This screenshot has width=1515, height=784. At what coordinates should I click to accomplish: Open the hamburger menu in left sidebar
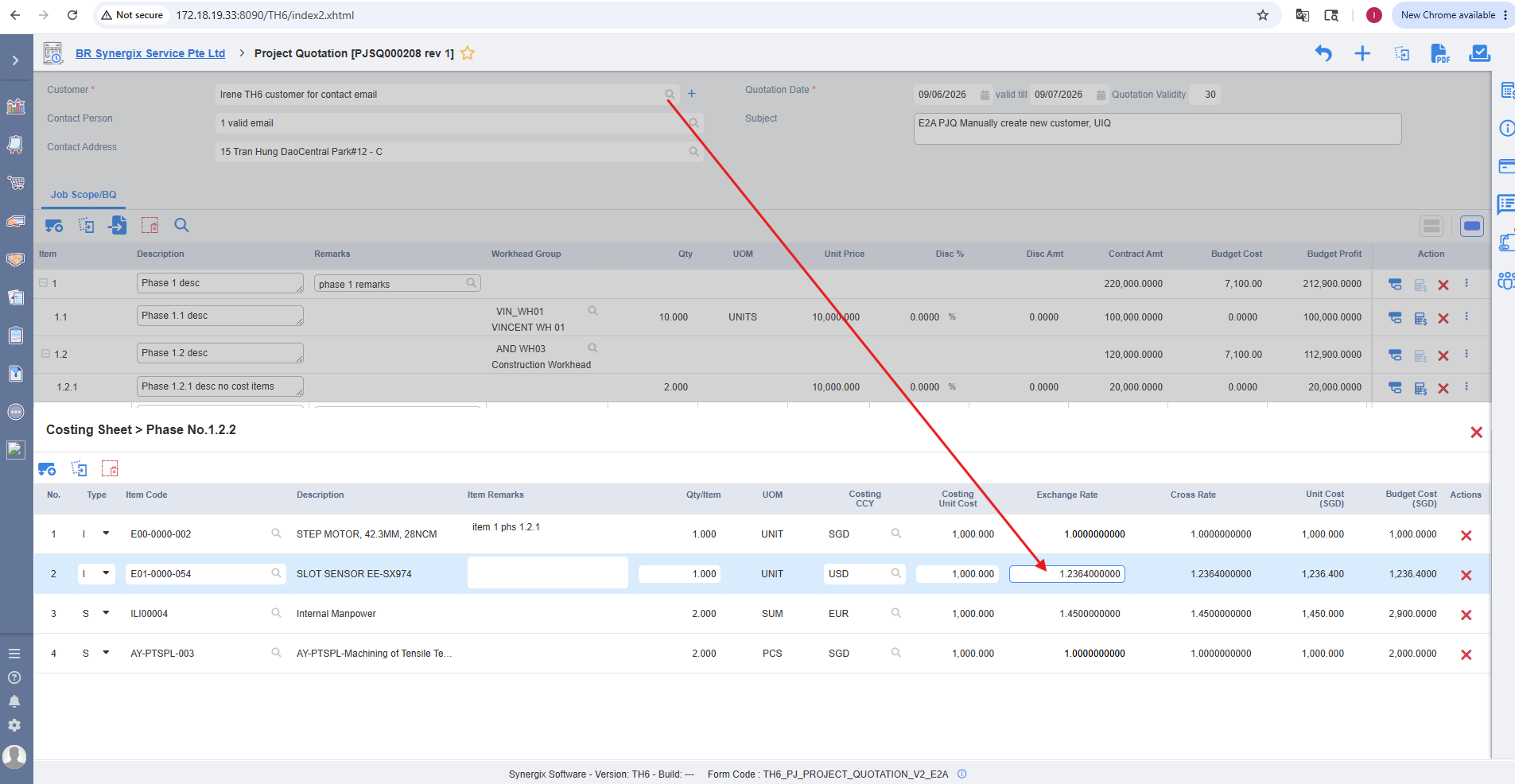[x=14, y=654]
